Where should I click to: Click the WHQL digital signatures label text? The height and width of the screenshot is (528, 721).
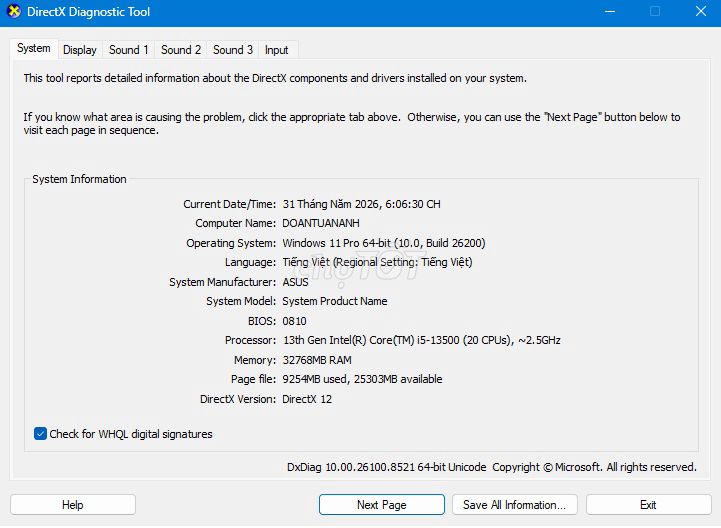[x=131, y=434]
